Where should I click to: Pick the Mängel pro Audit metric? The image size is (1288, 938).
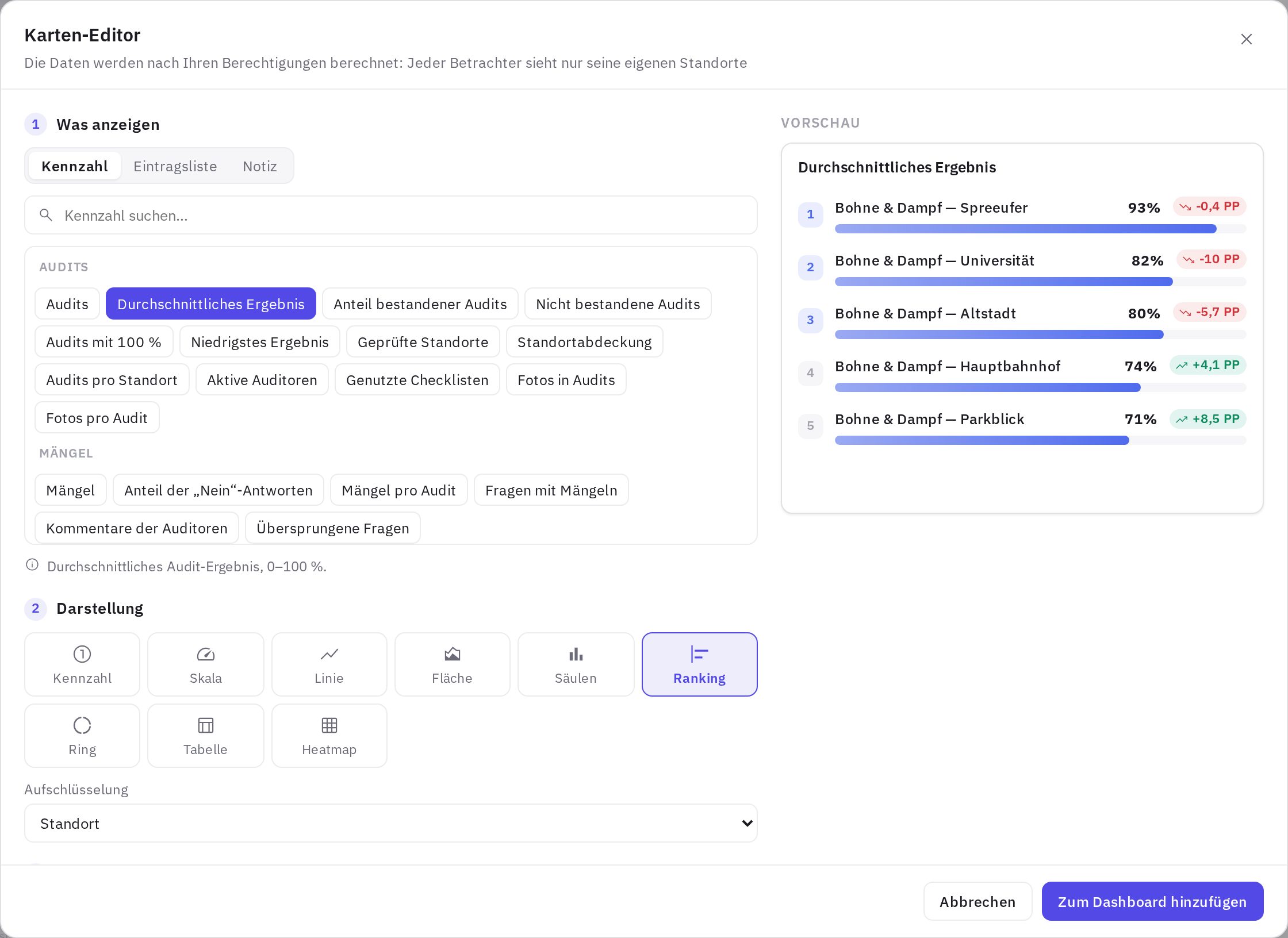tap(399, 490)
